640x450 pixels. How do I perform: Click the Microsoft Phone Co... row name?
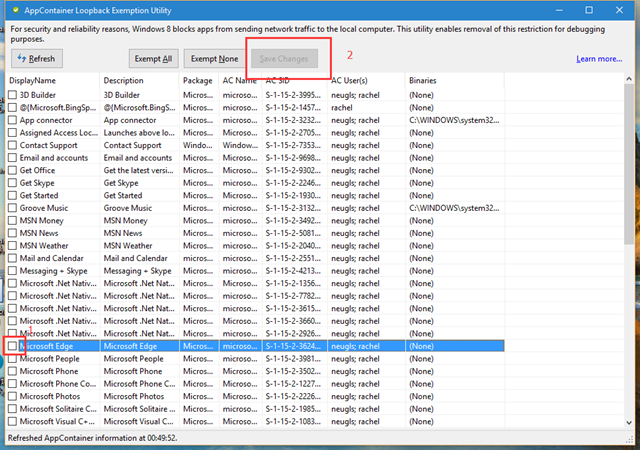(x=58, y=384)
